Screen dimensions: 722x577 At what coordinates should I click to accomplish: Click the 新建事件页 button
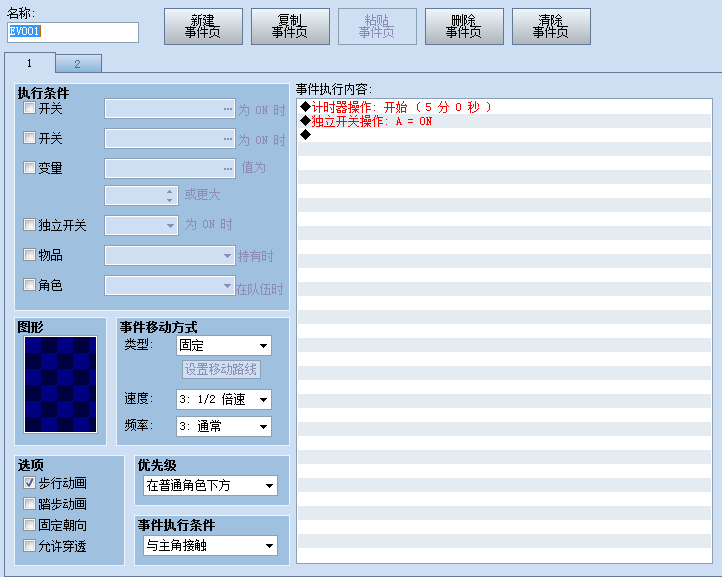[203, 26]
